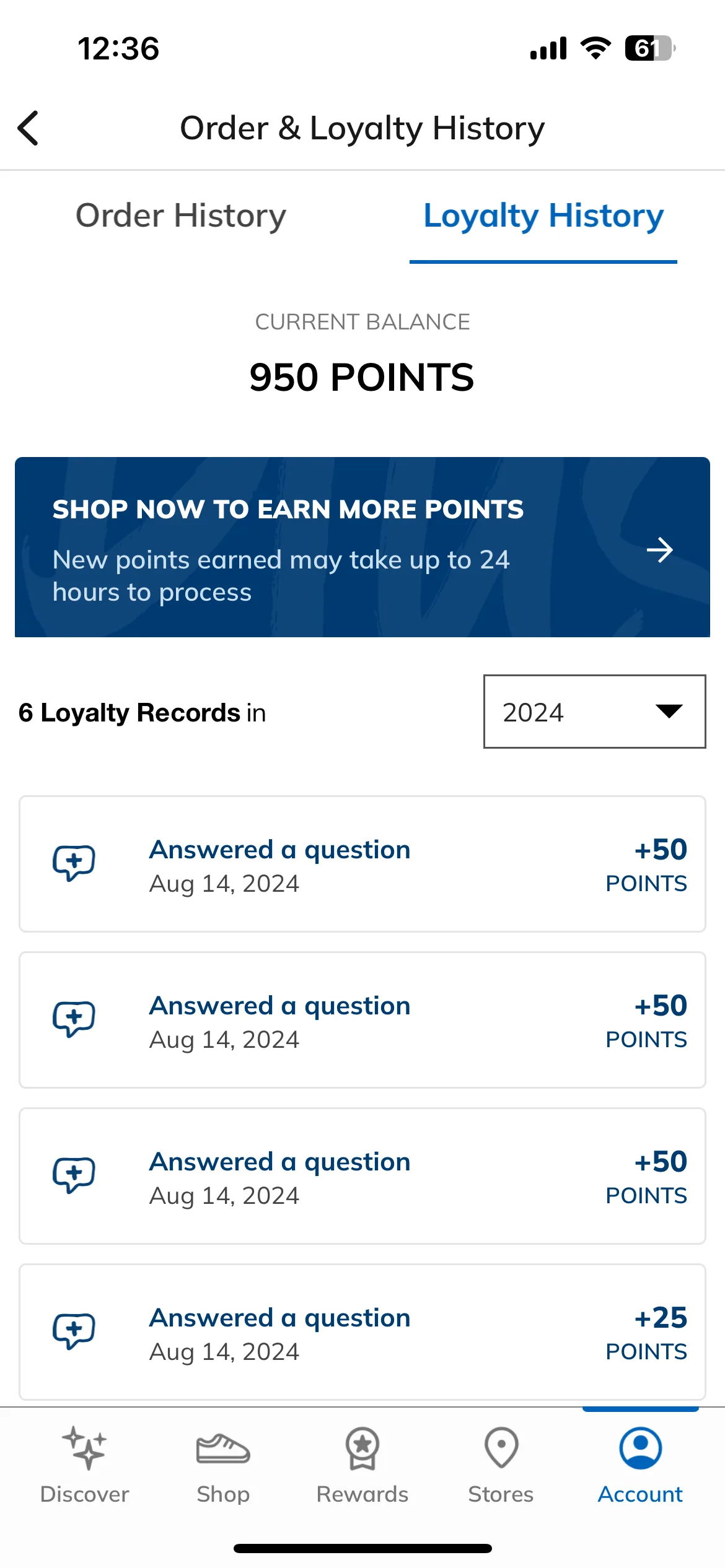This screenshot has width=725, height=1568.
Task: Go back using the left chevron icon
Action: pos(29,128)
